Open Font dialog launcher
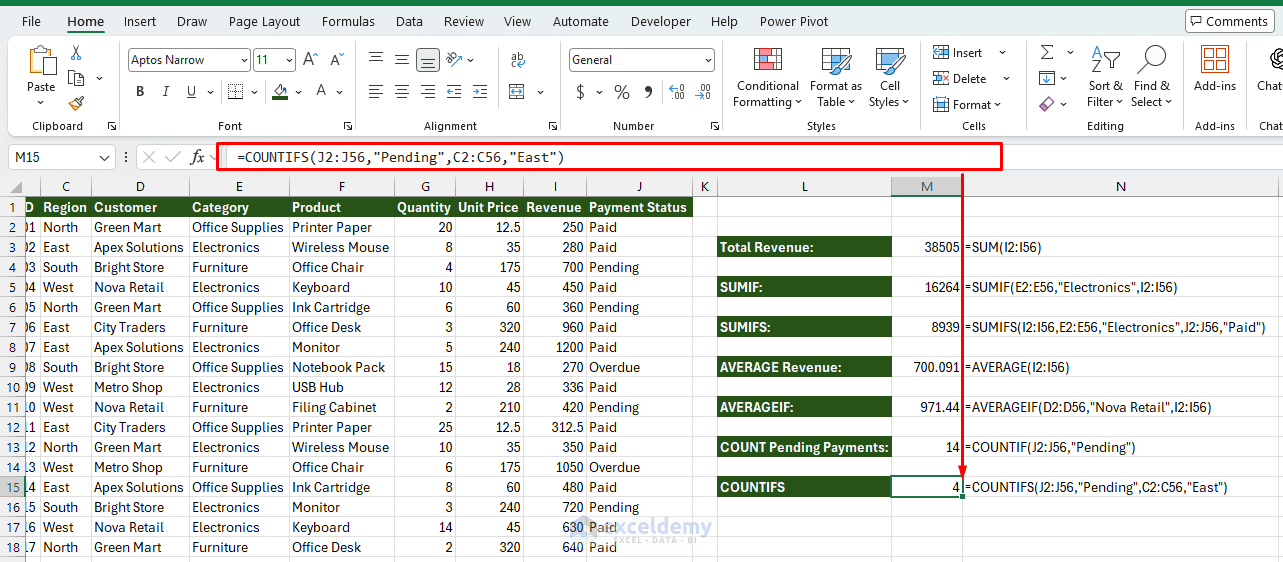Viewport: 1283px width, 562px height. coord(348,126)
